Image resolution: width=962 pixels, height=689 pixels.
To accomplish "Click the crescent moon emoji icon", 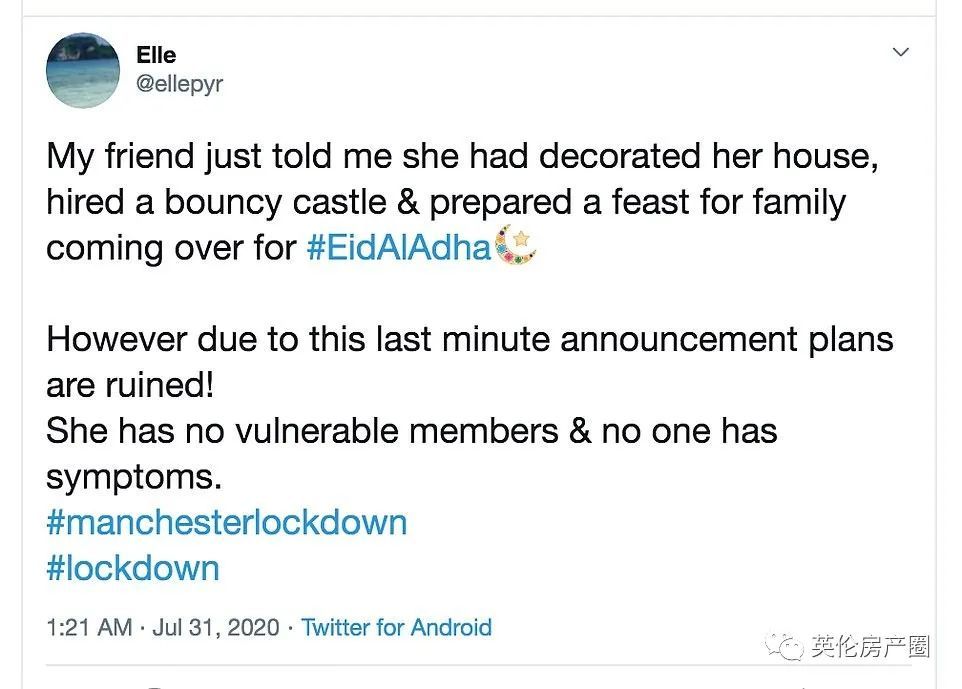I will (x=516, y=246).
